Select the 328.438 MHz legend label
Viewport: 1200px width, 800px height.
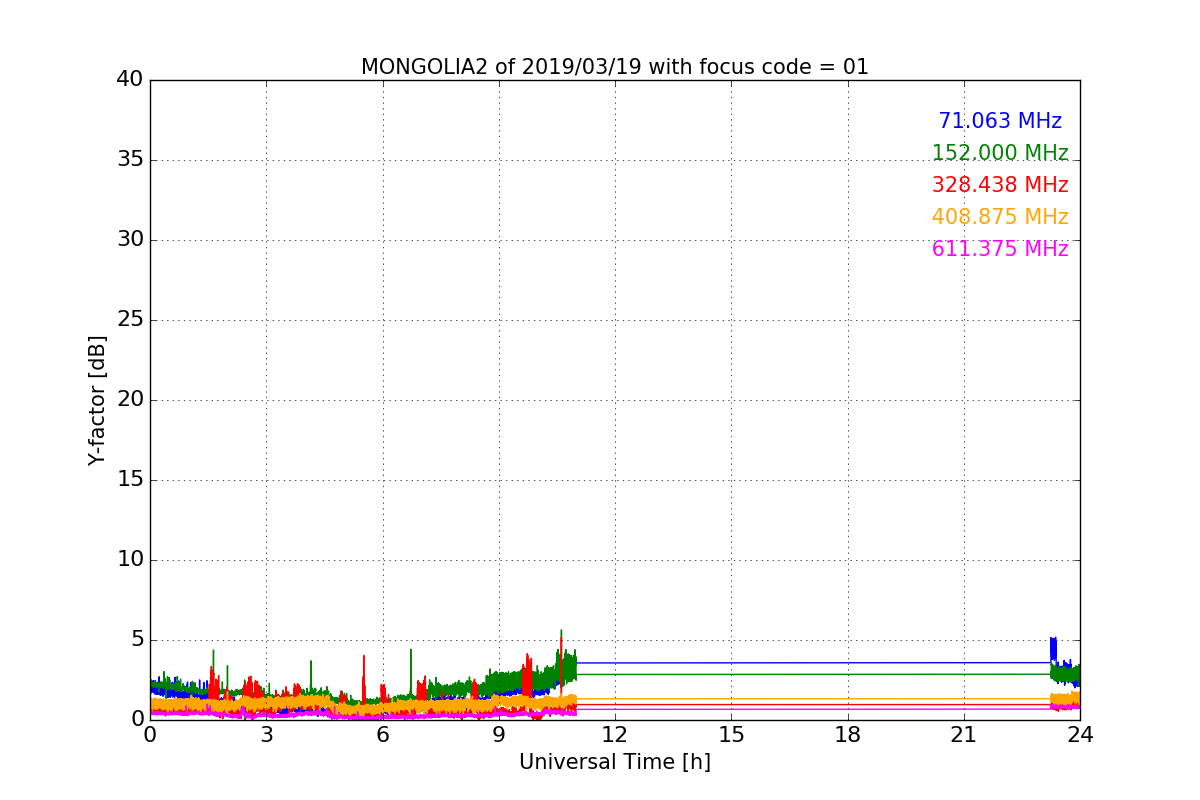[1000, 185]
